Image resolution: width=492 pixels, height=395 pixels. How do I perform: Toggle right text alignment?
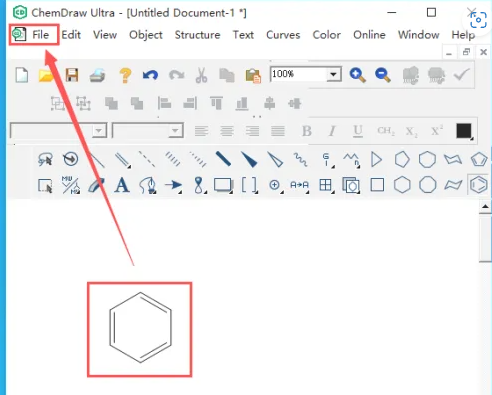click(x=252, y=131)
